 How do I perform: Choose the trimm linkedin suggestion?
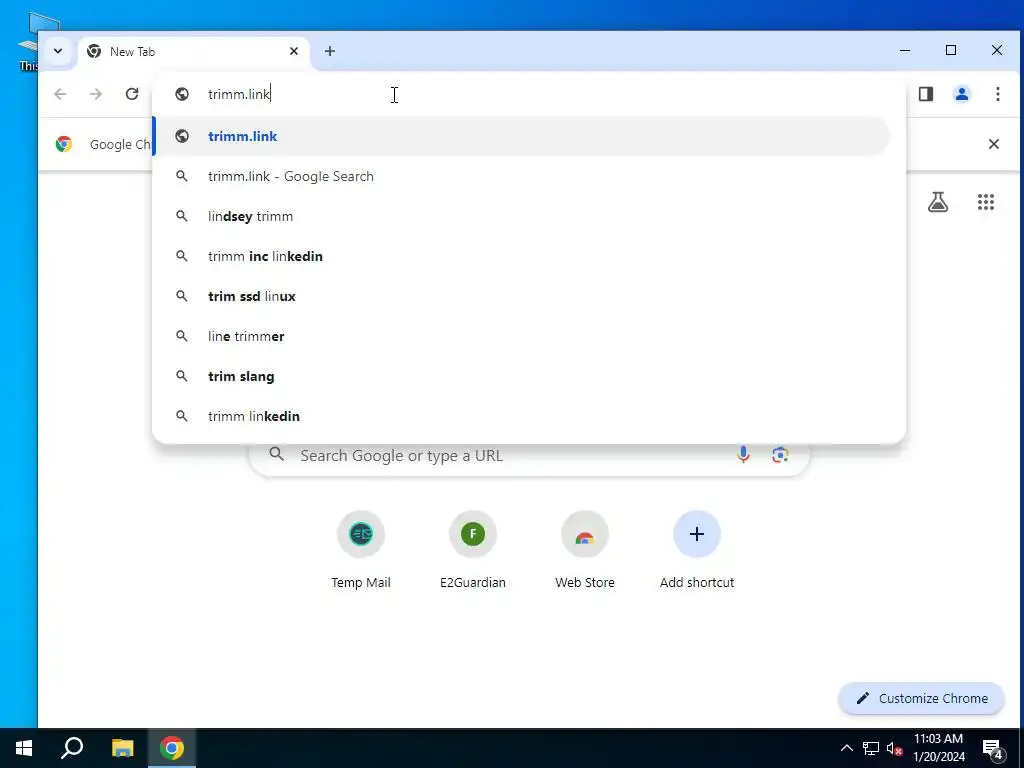522,416
